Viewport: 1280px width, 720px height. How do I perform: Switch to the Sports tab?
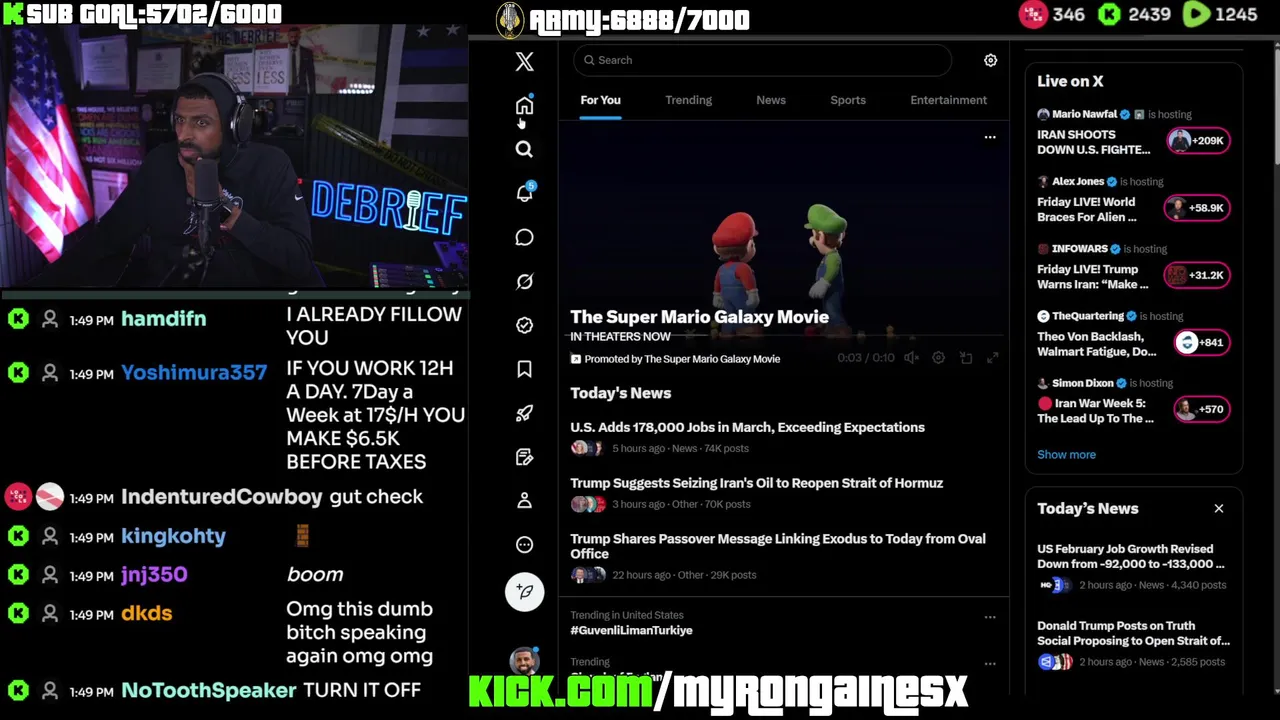click(x=848, y=100)
